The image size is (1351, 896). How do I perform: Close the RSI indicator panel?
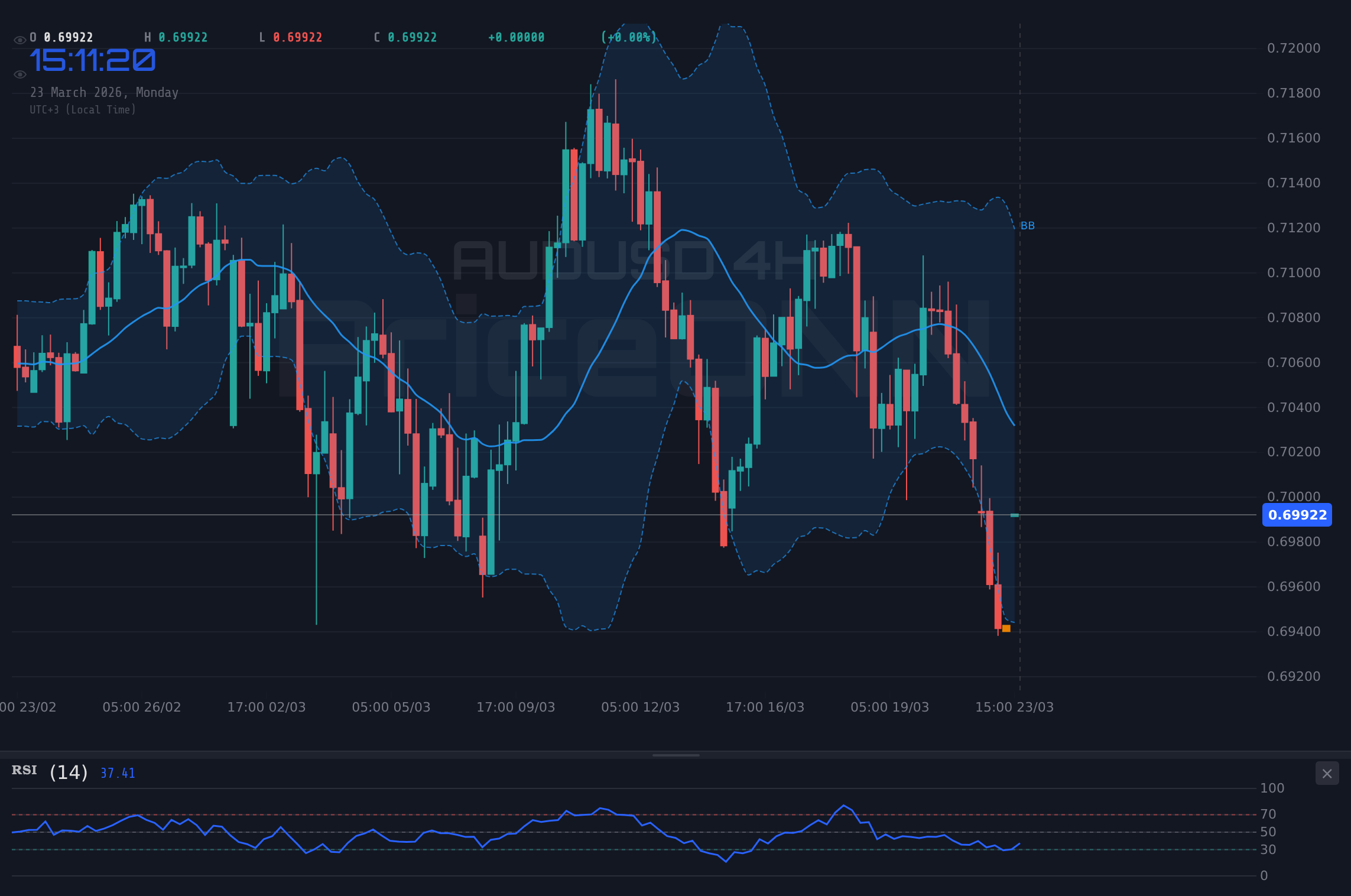click(1327, 773)
